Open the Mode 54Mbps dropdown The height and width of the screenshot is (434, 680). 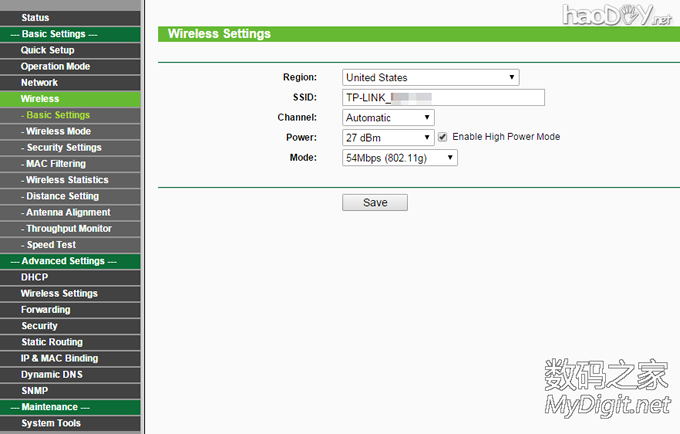[x=400, y=157]
